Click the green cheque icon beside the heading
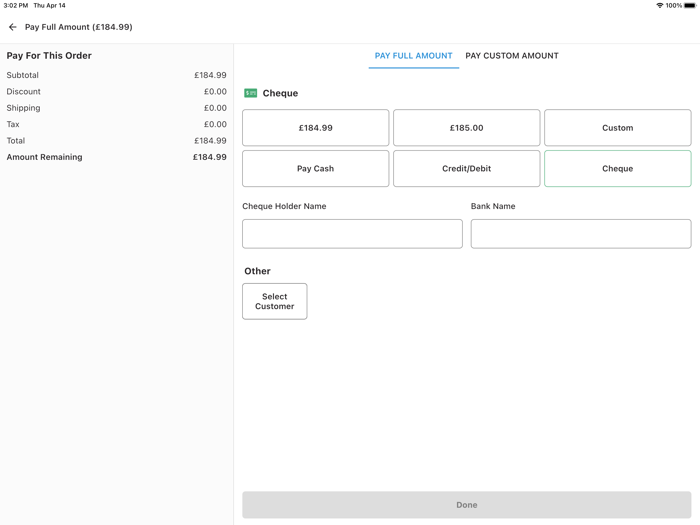Screen dimensions: 700x525 click(x=251, y=93)
